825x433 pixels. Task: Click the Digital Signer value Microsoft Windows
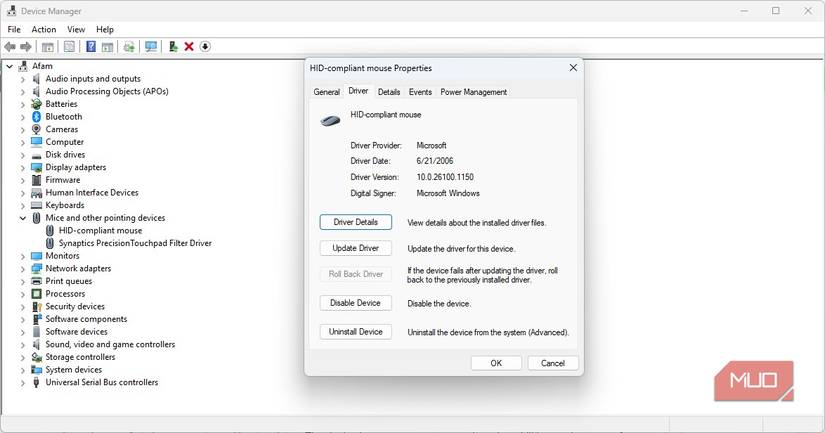pos(448,194)
